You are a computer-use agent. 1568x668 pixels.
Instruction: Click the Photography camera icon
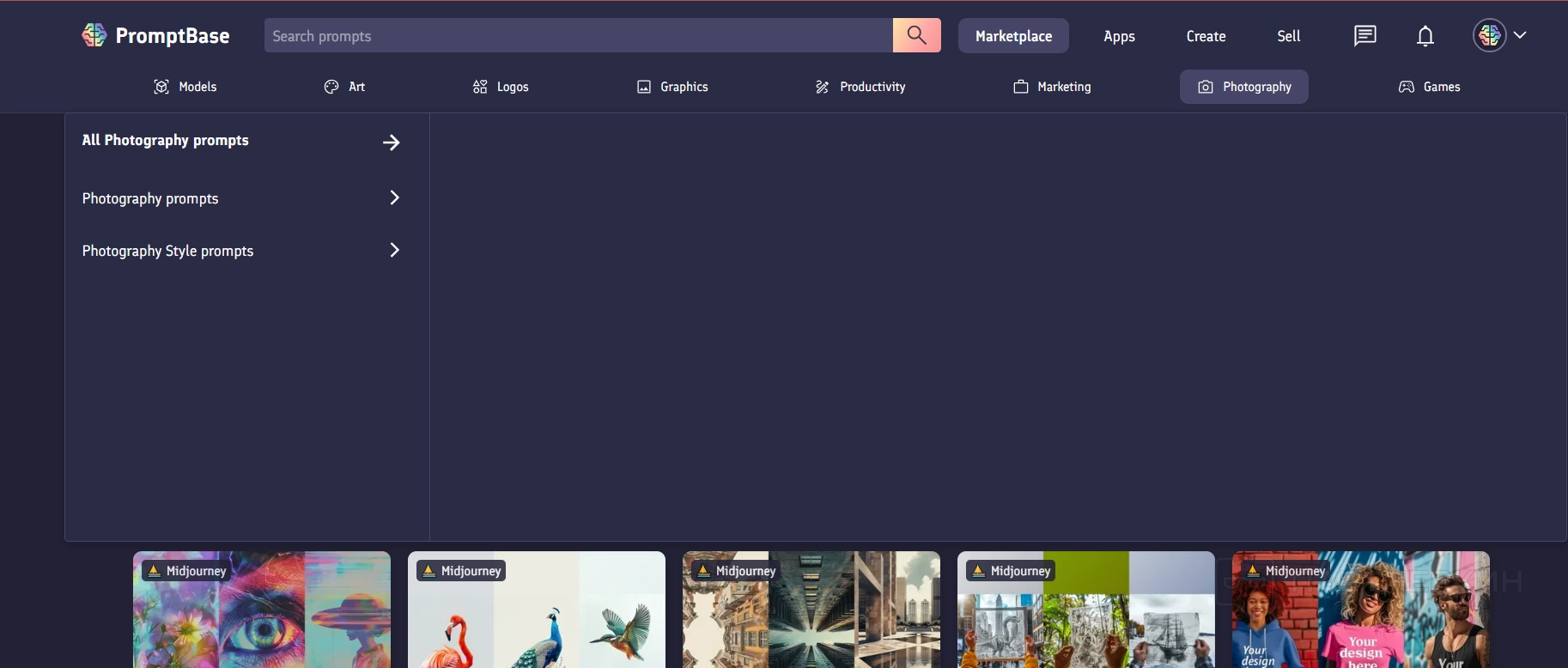(1206, 87)
